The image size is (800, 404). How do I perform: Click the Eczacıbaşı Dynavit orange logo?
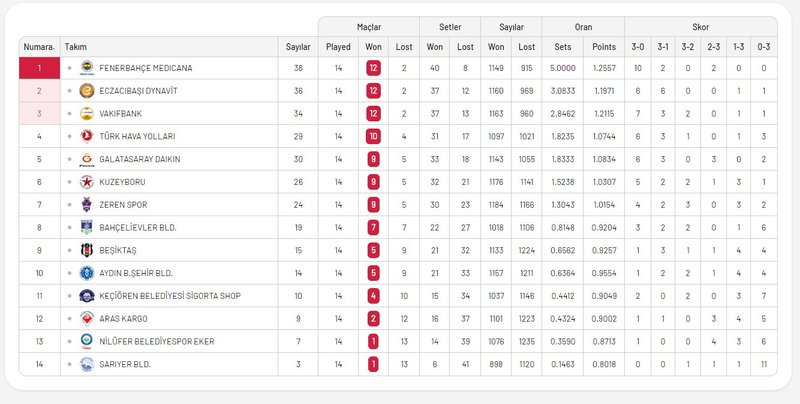(87, 91)
